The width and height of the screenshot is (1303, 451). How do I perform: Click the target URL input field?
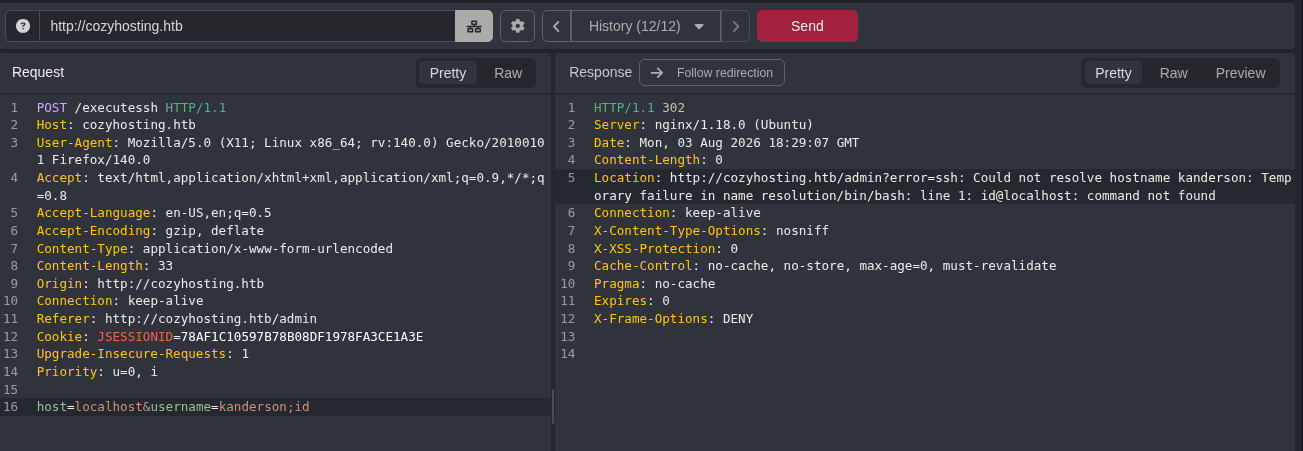(247, 26)
